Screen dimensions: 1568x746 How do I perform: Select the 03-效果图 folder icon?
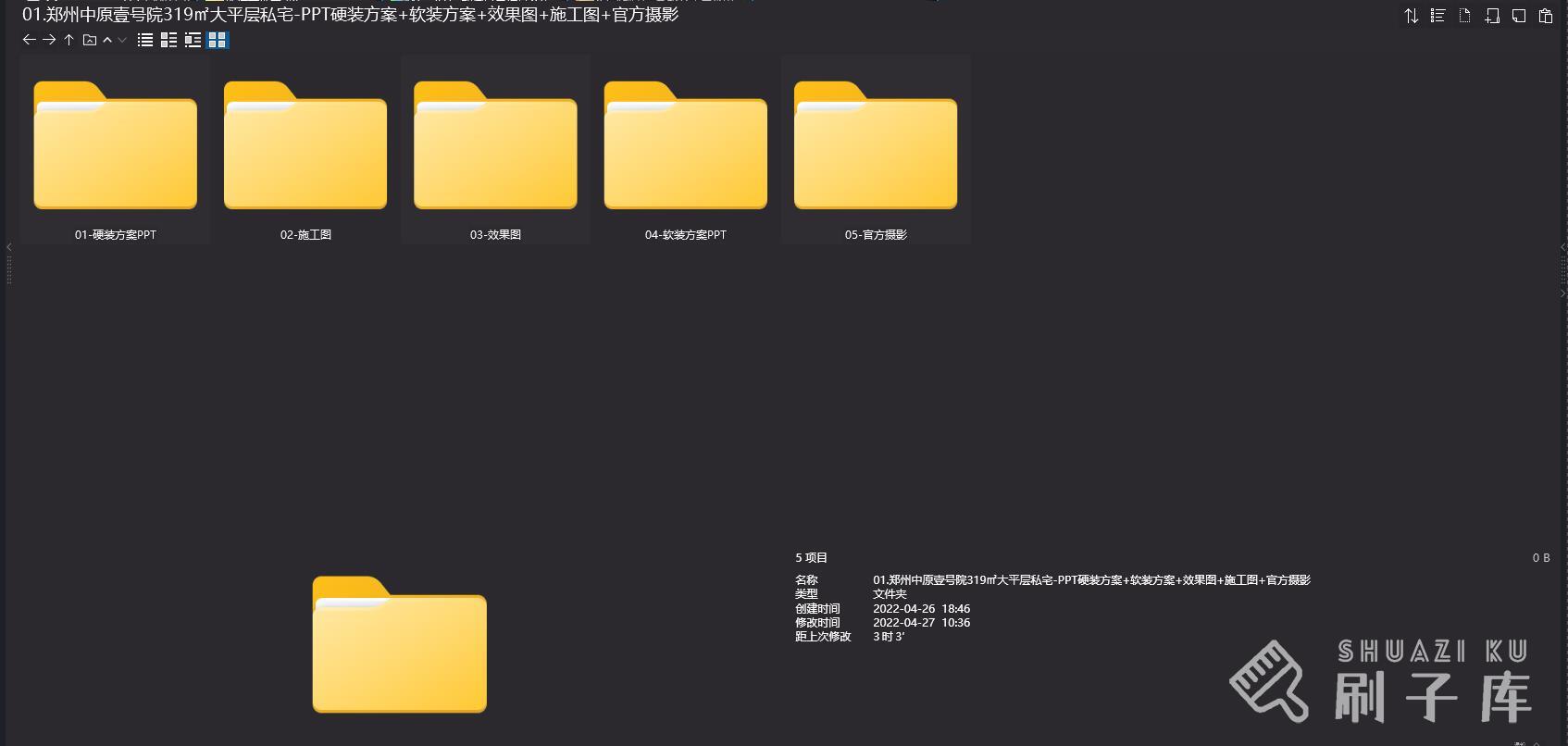point(495,145)
